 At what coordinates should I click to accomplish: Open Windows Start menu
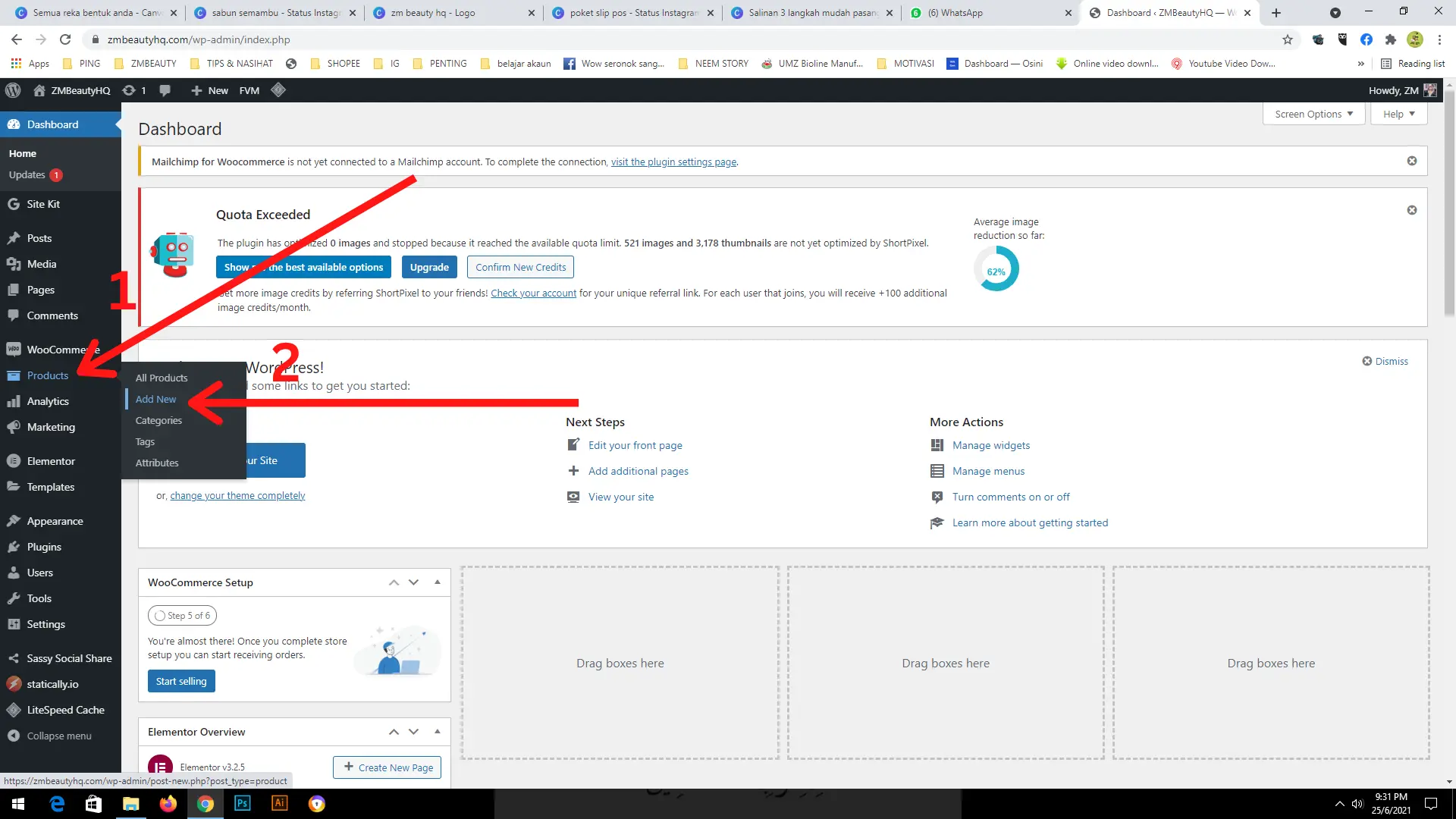(x=18, y=803)
